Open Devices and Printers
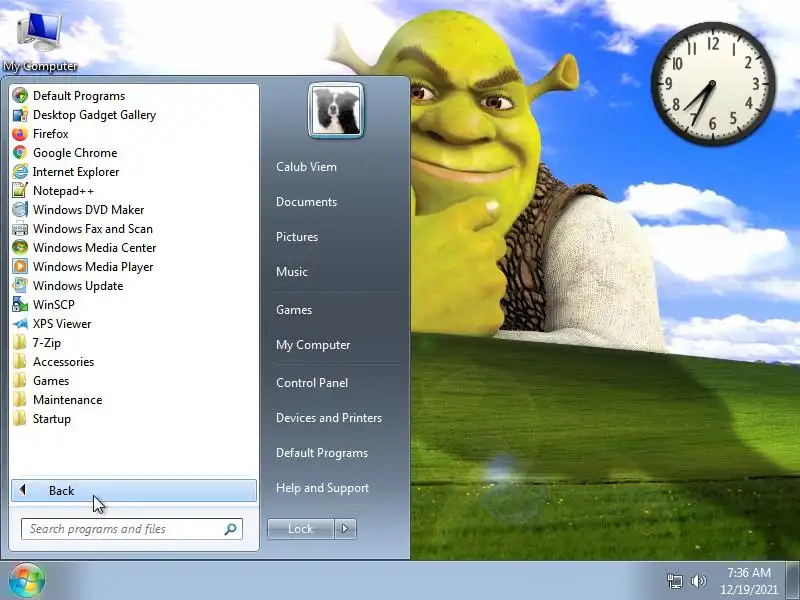 point(329,418)
